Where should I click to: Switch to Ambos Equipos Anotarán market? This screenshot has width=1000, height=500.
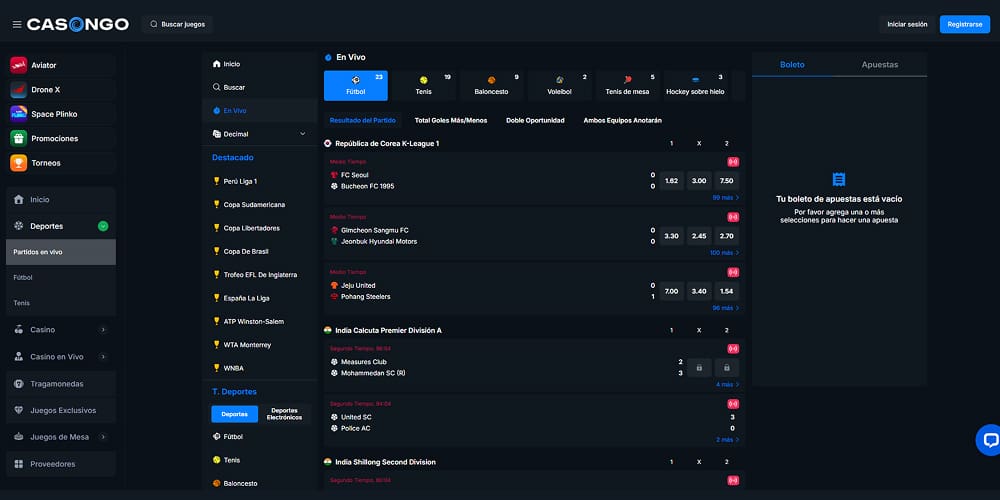point(622,120)
